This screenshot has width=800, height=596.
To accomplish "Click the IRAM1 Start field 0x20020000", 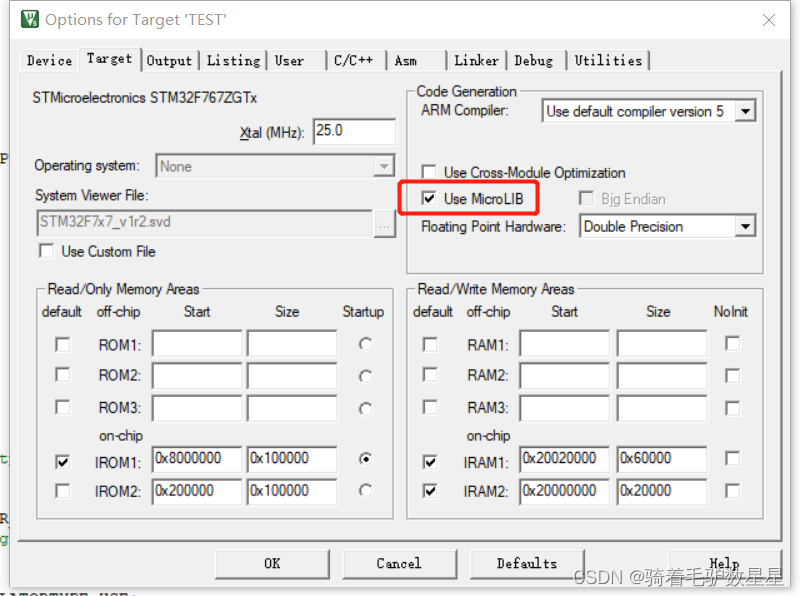I will (565, 459).
